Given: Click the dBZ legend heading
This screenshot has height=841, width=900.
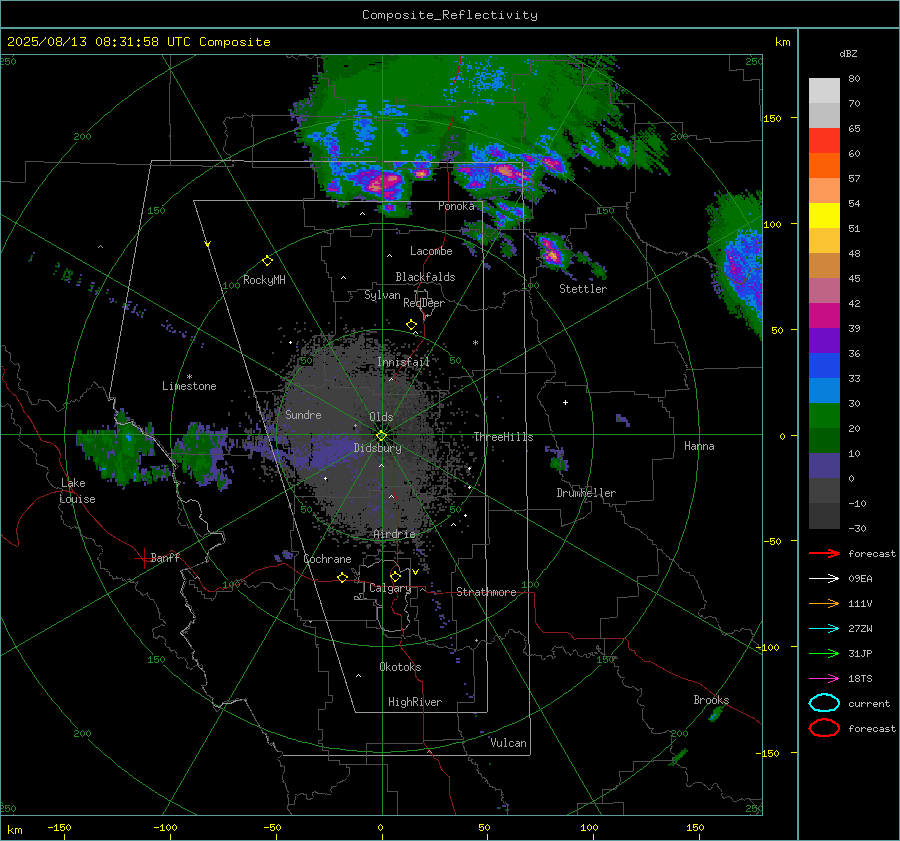Looking at the screenshot, I should (848, 53).
